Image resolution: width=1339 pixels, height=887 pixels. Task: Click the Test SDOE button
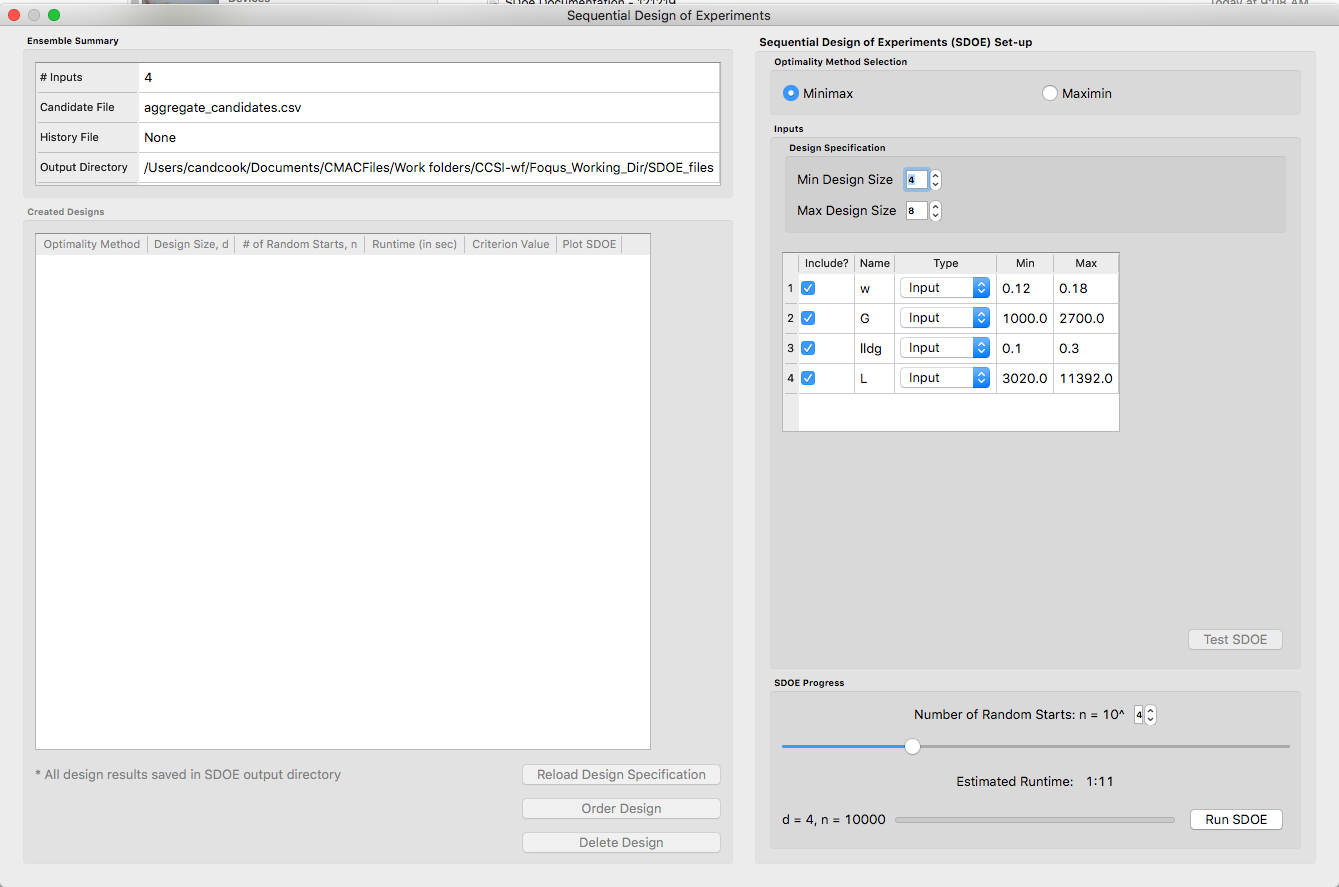1235,639
